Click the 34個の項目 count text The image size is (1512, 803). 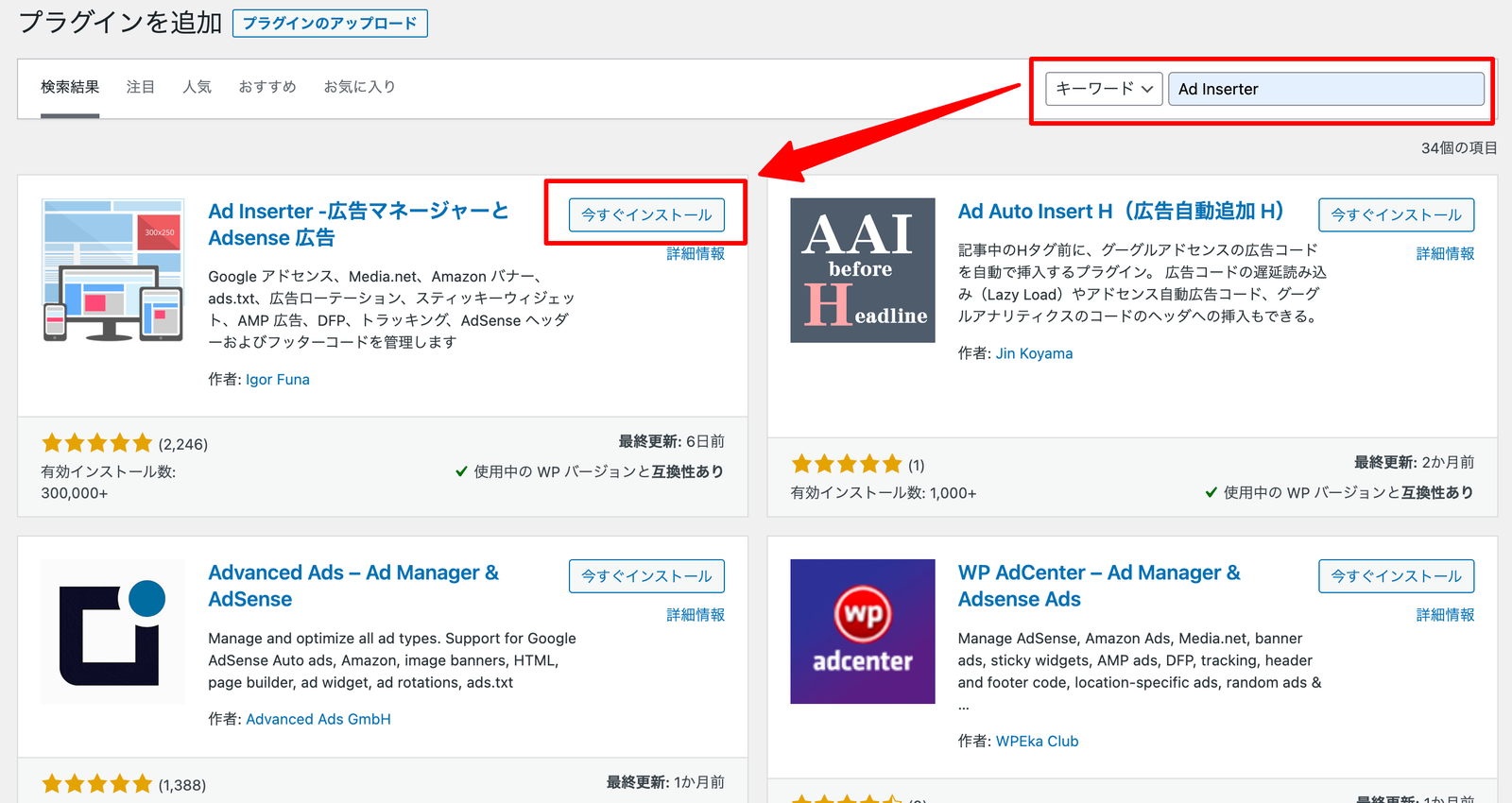tap(1459, 148)
